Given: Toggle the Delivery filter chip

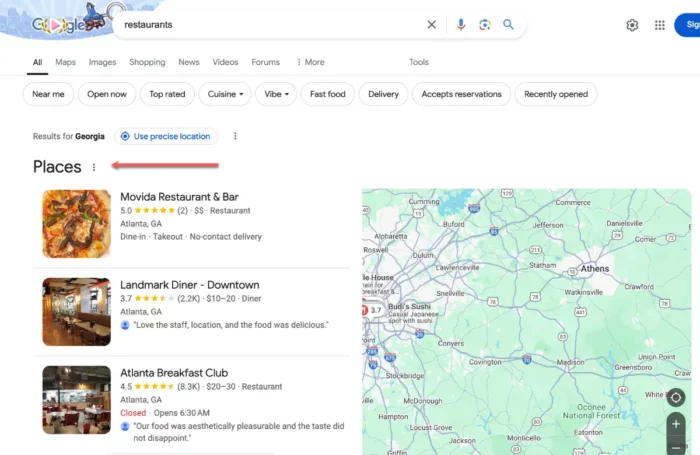Looking at the screenshot, I should coord(383,94).
